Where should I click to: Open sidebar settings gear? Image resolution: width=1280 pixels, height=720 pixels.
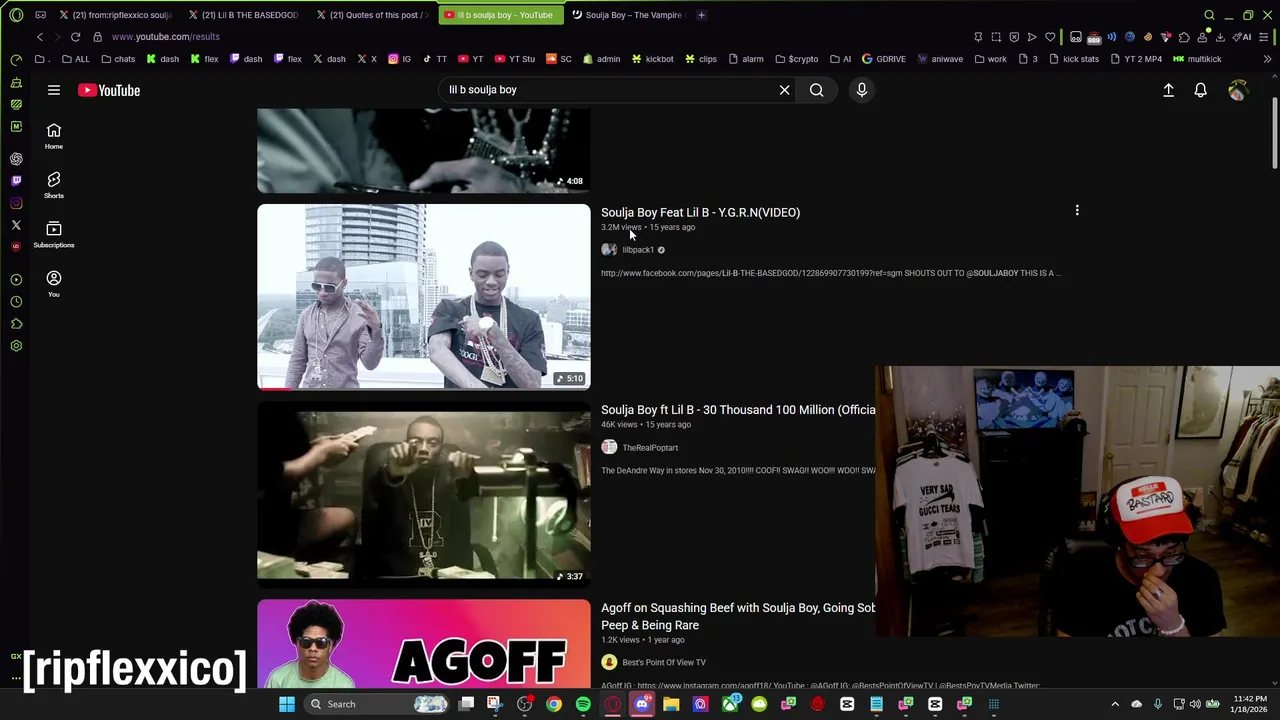click(x=16, y=346)
